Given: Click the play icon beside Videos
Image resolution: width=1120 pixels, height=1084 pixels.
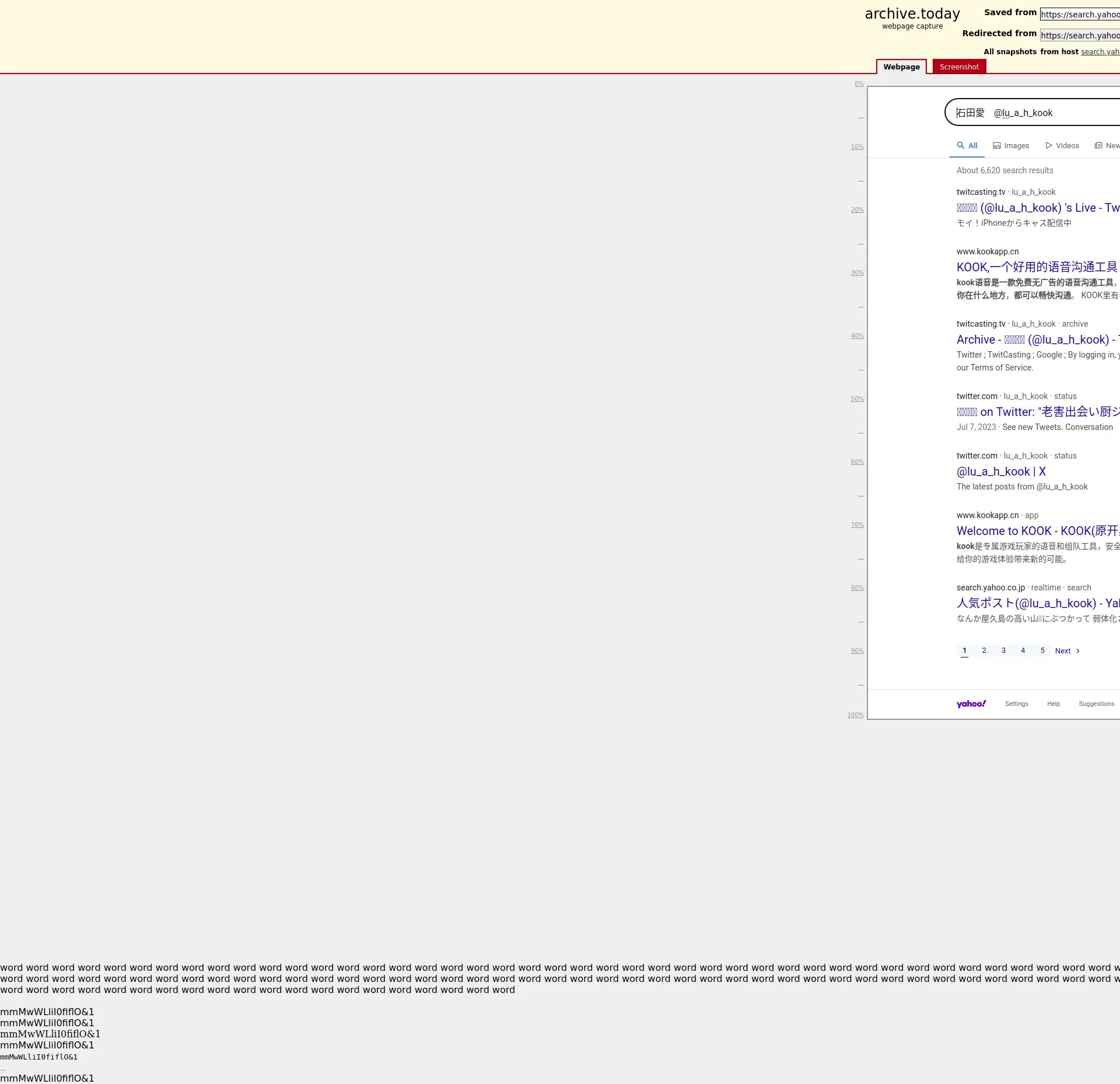Looking at the screenshot, I should (x=1049, y=145).
